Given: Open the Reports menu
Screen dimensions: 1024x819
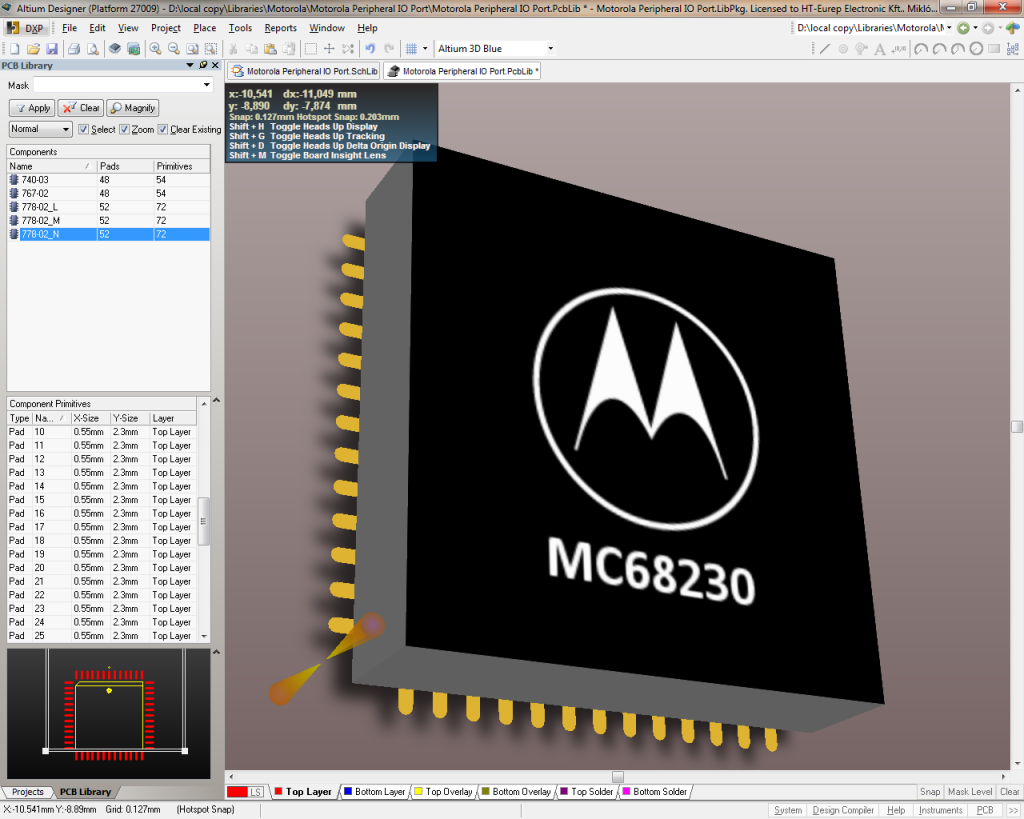Looking at the screenshot, I should (x=280, y=28).
